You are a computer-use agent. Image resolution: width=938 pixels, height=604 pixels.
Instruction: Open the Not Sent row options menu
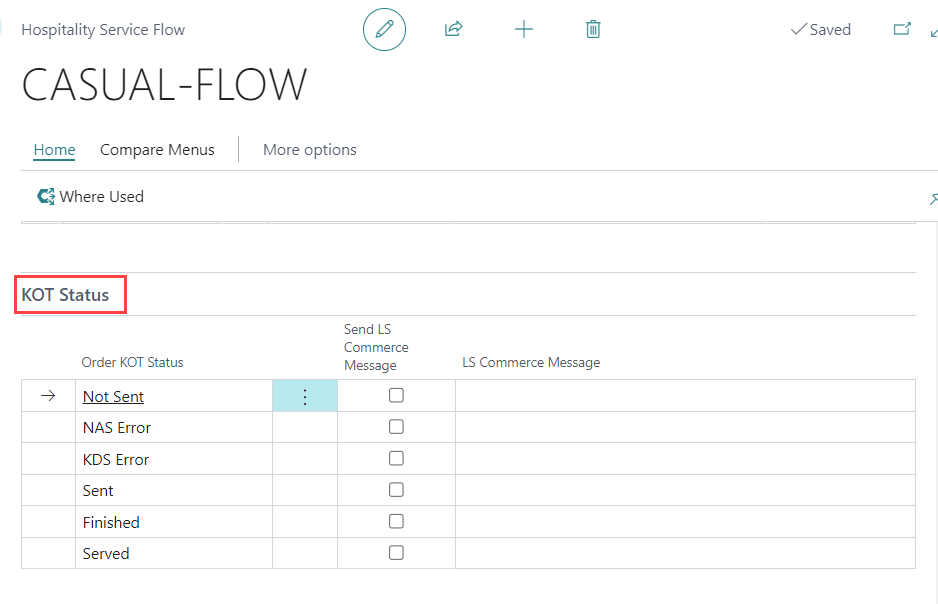coord(305,397)
